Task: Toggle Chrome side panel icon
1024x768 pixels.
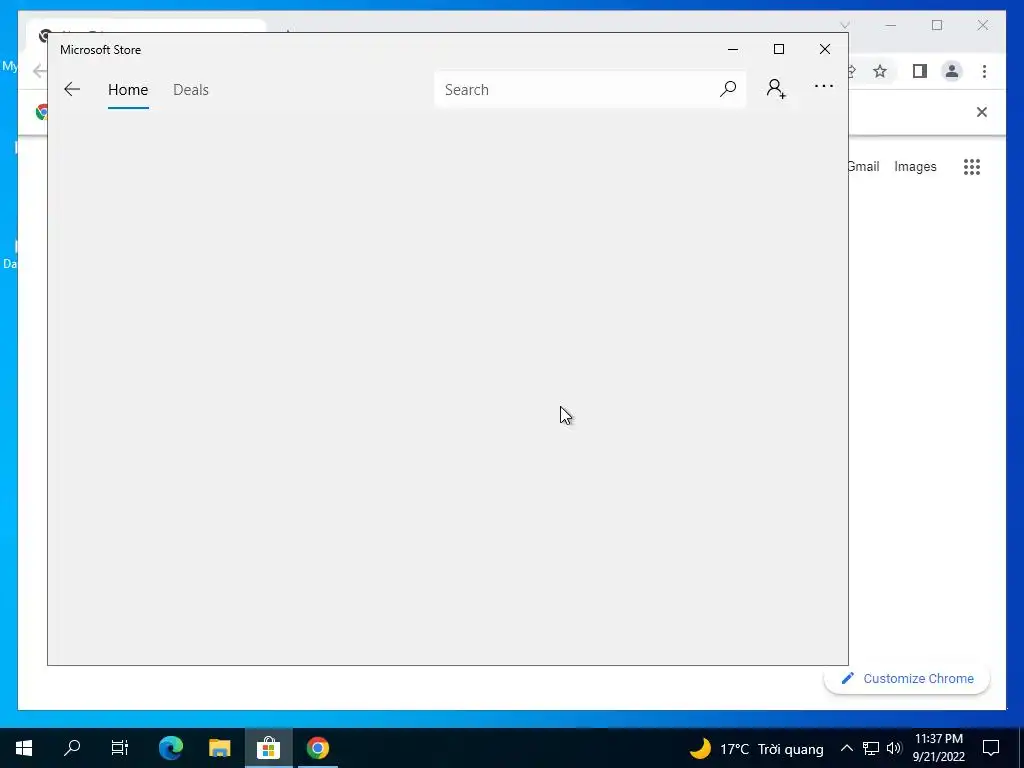Action: 920,71
